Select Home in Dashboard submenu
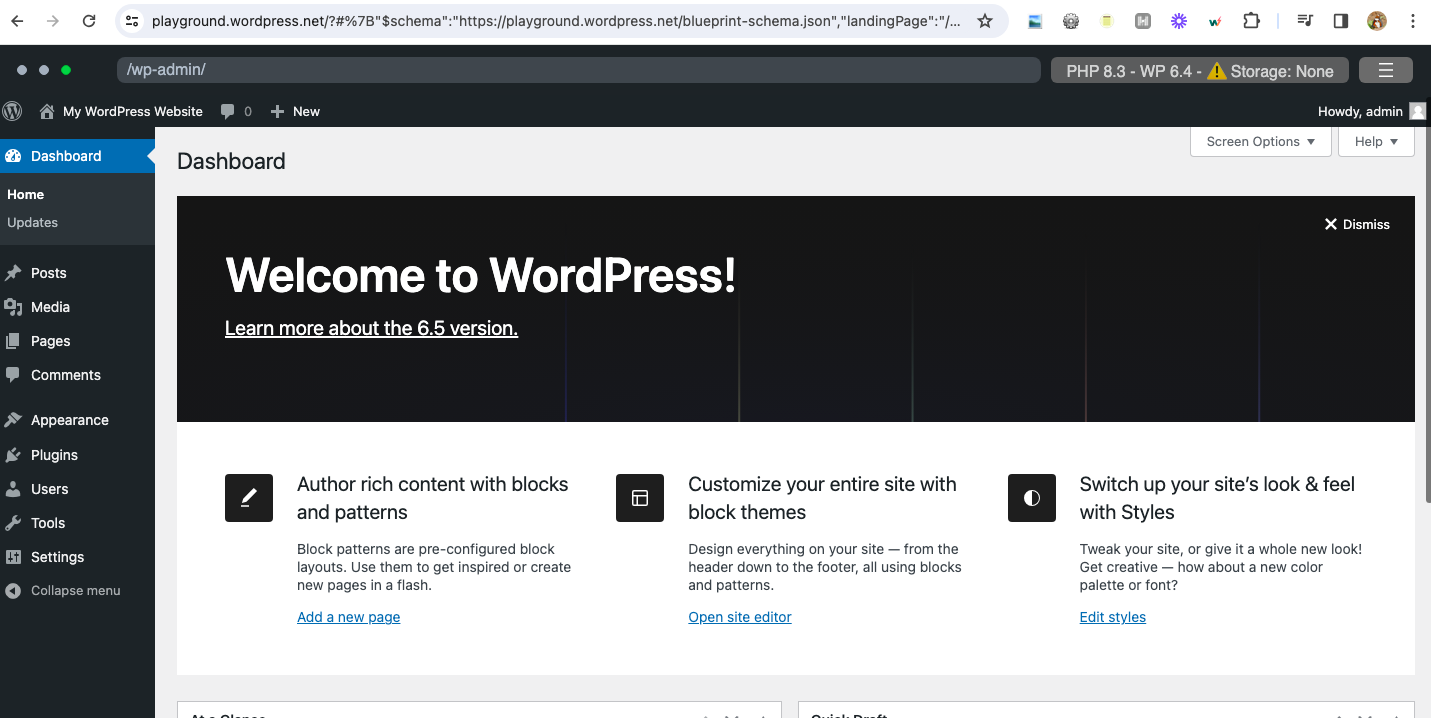This screenshot has width=1431, height=718. [26, 195]
